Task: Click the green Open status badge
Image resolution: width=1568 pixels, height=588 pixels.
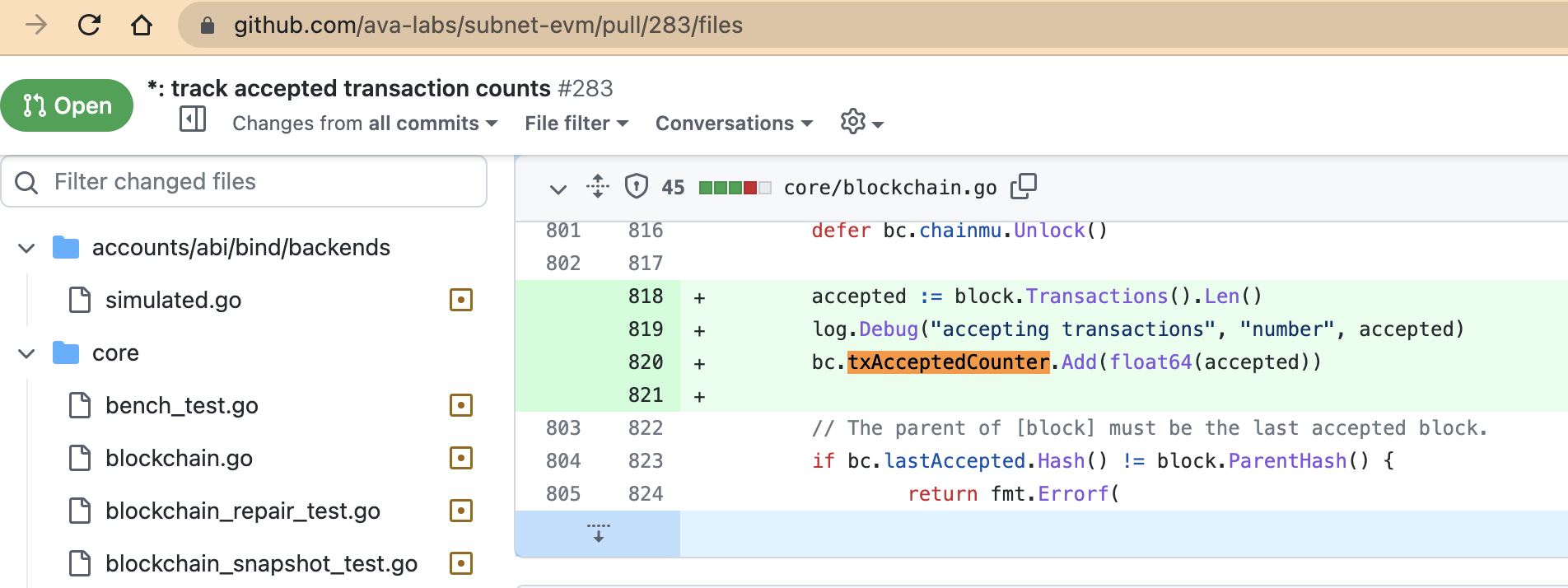Action: (x=67, y=105)
